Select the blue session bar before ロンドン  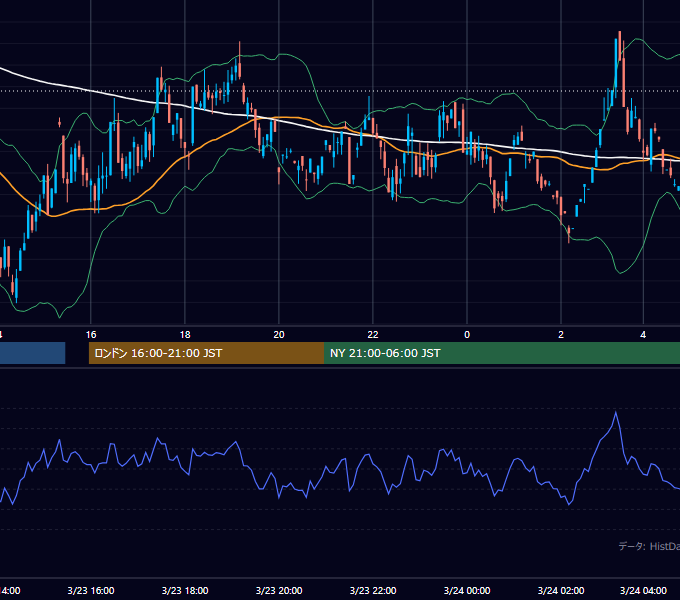pyautogui.click(x=33, y=353)
